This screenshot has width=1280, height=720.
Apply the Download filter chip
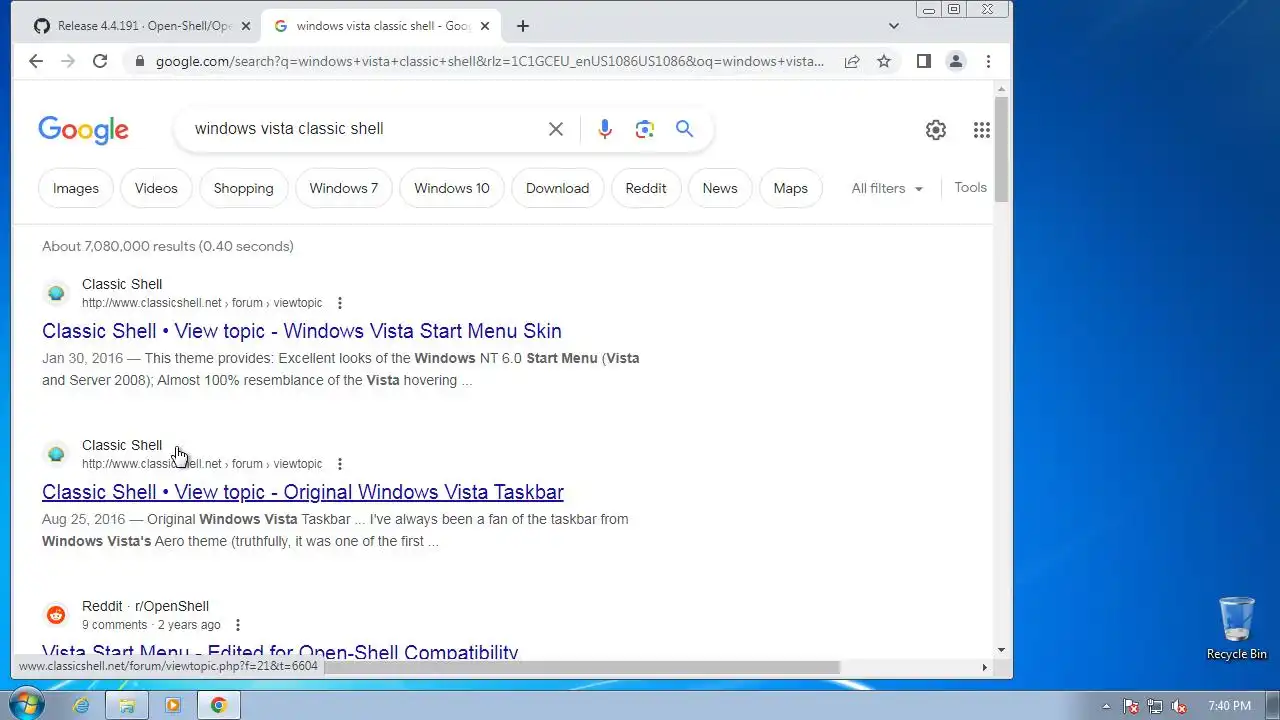coord(557,188)
